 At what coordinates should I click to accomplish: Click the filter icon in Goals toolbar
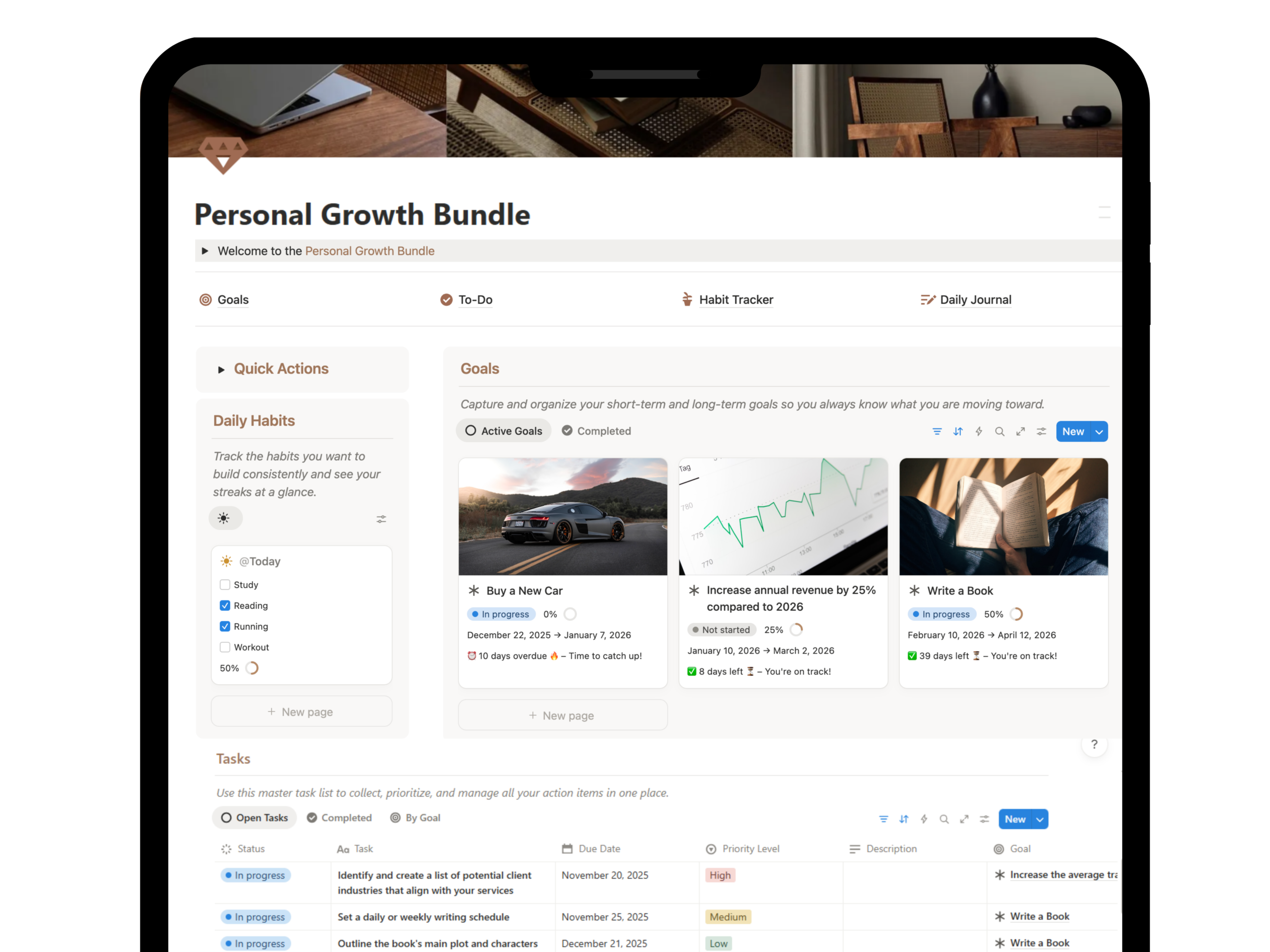coord(937,431)
